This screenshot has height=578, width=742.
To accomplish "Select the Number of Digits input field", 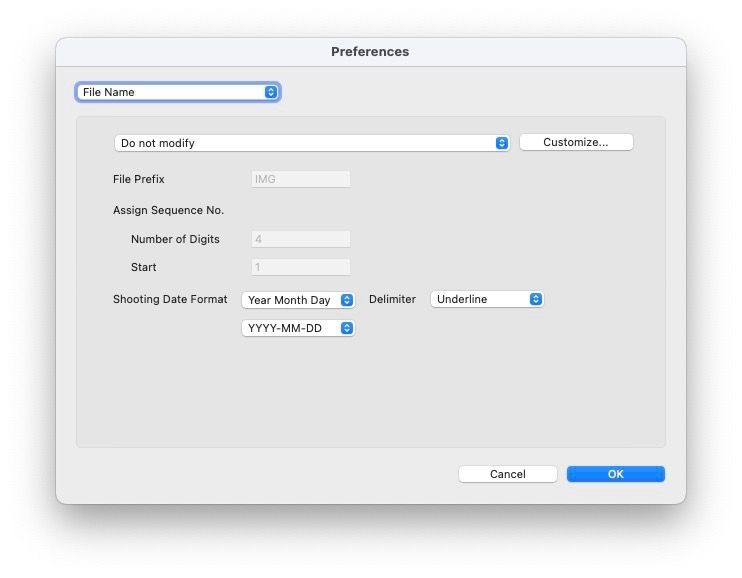I will click(x=300, y=239).
